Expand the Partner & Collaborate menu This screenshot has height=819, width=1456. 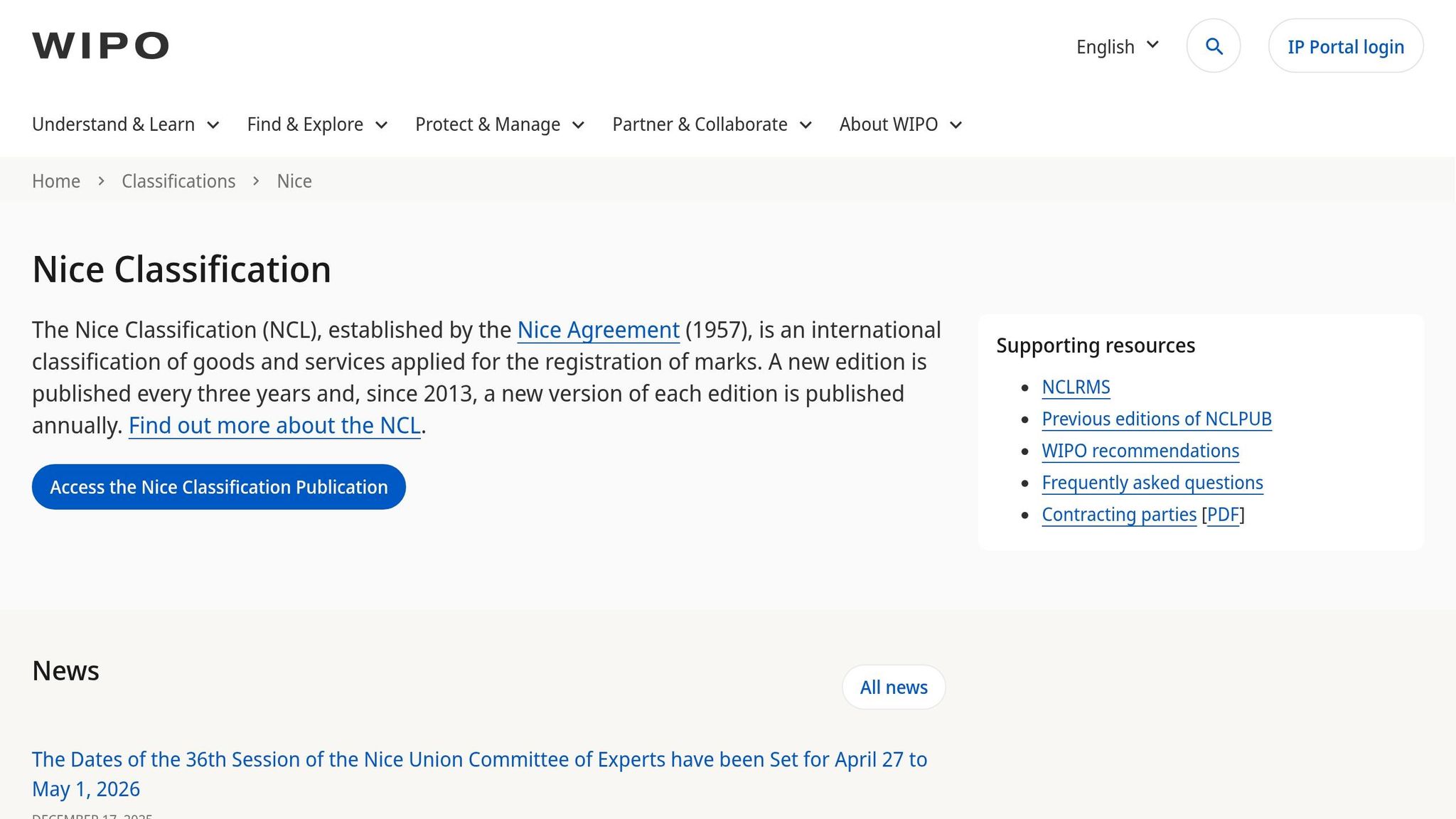712,124
